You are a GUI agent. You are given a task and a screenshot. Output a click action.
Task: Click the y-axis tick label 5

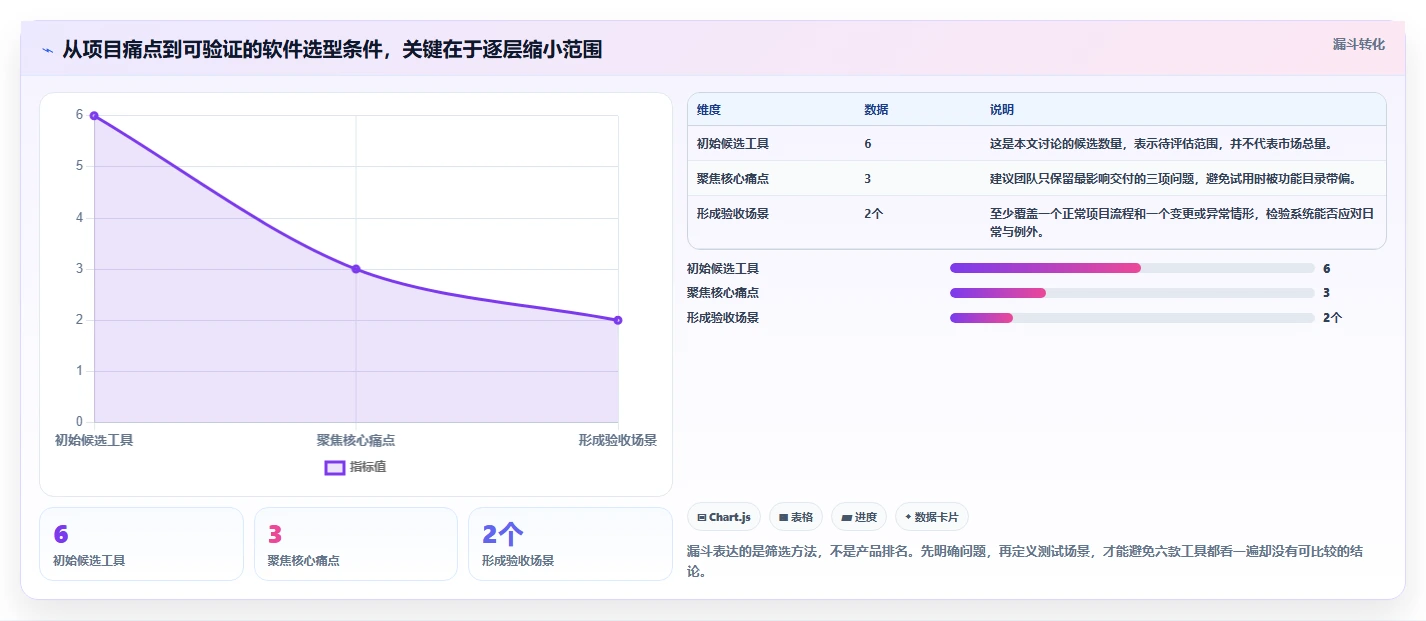80,166
